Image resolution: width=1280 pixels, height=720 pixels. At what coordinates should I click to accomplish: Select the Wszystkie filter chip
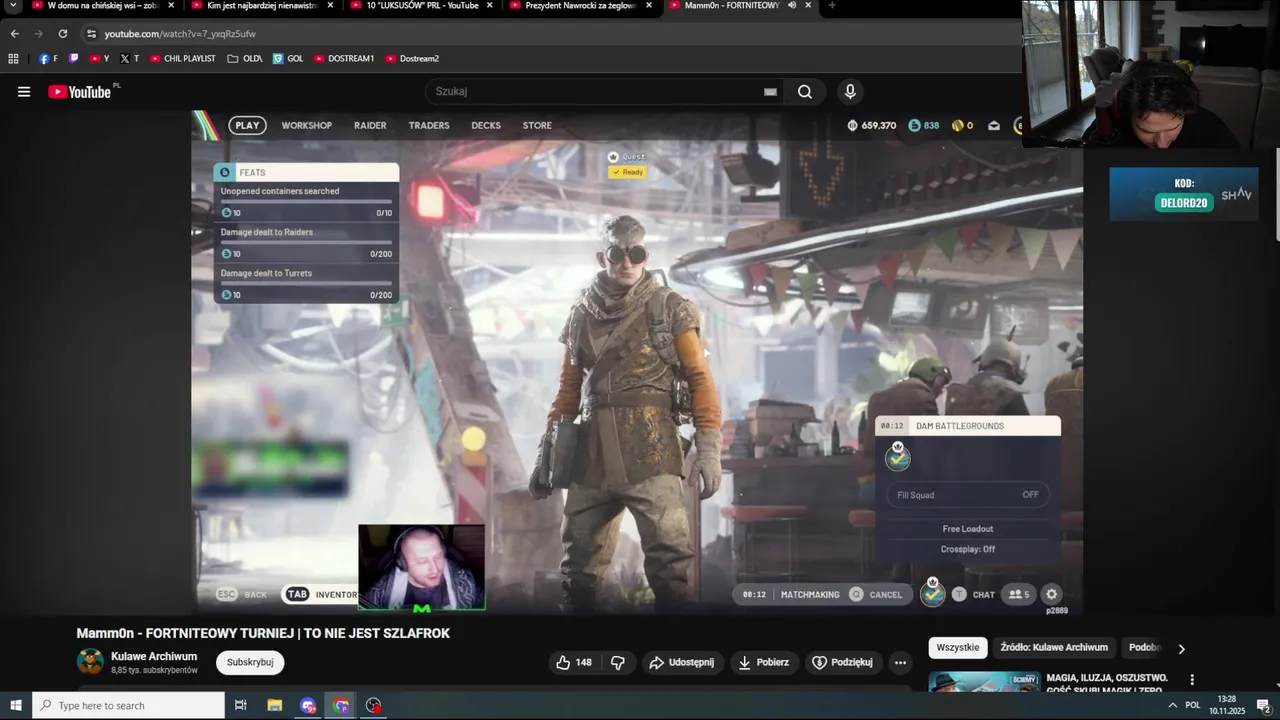(958, 648)
